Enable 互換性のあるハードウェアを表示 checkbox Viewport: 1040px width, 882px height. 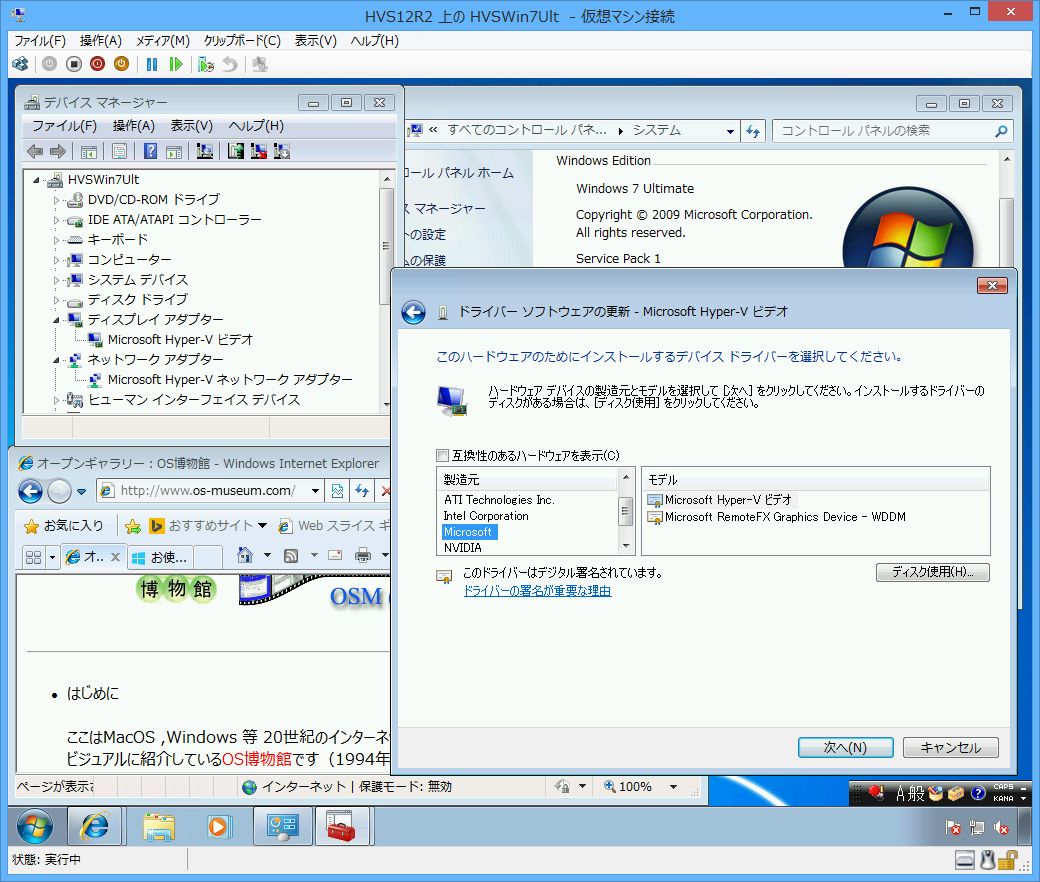[442, 456]
